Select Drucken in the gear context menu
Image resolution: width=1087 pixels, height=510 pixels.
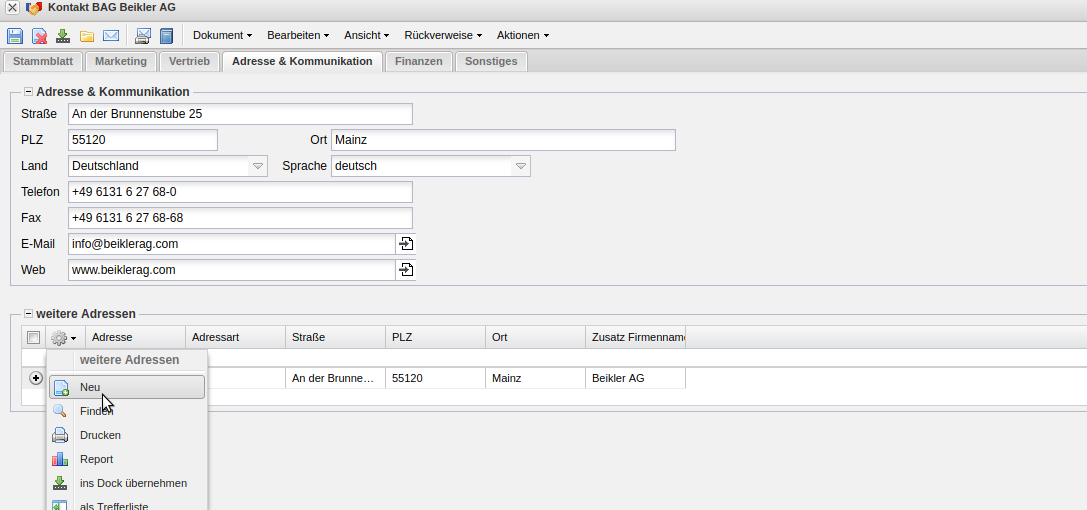point(100,435)
